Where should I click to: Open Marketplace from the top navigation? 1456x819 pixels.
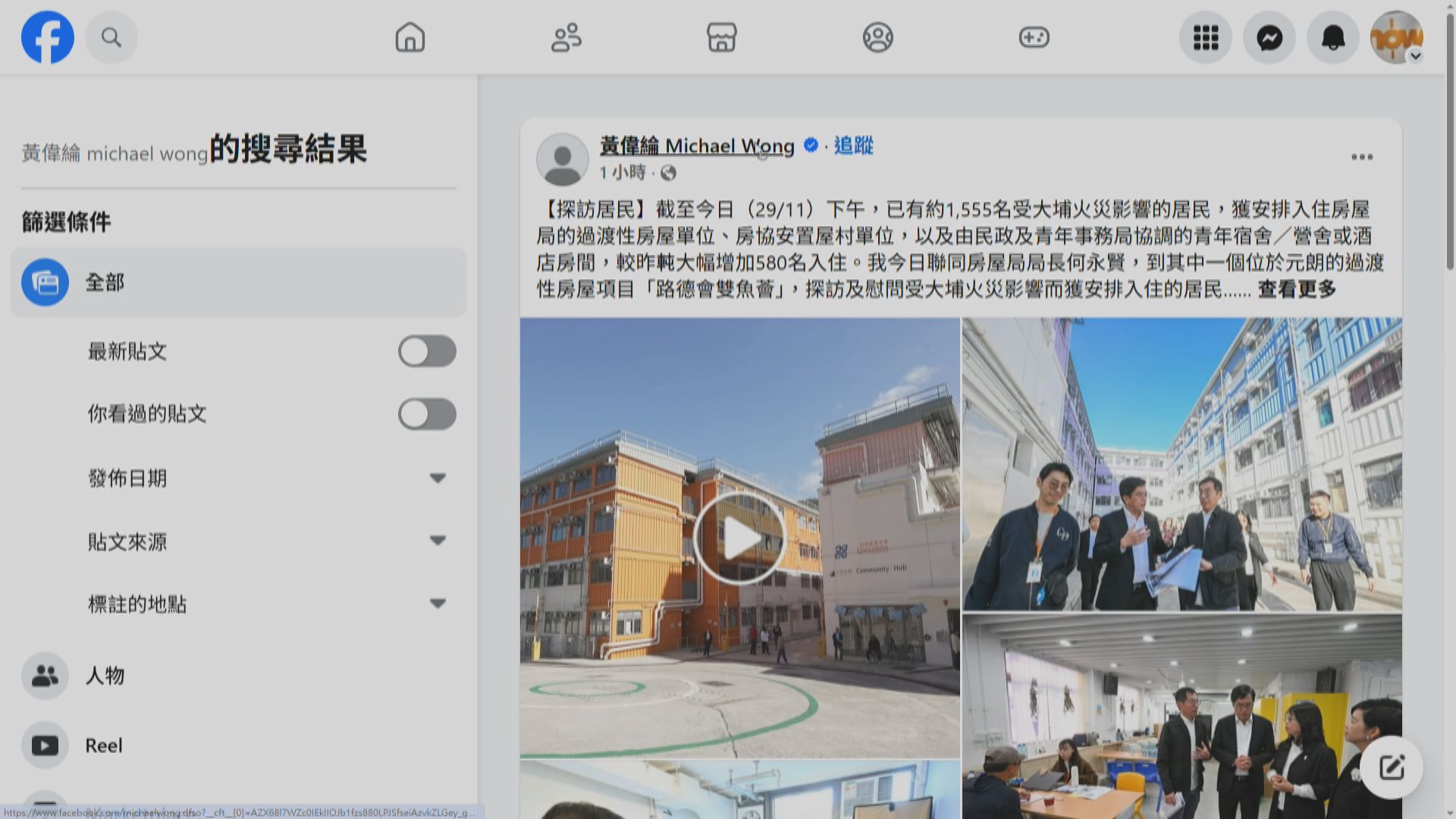pyautogui.click(x=721, y=37)
